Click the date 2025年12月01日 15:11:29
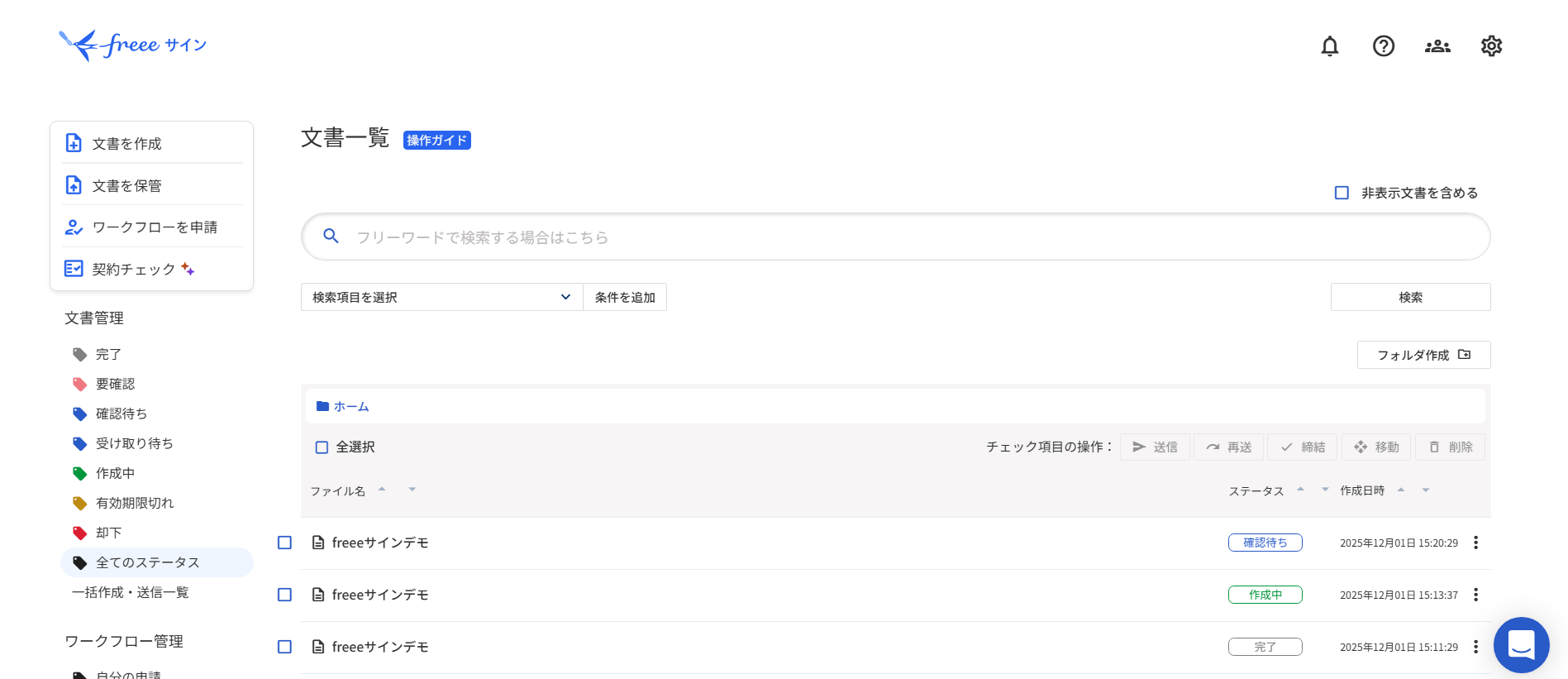1568x679 pixels. (x=1399, y=648)
